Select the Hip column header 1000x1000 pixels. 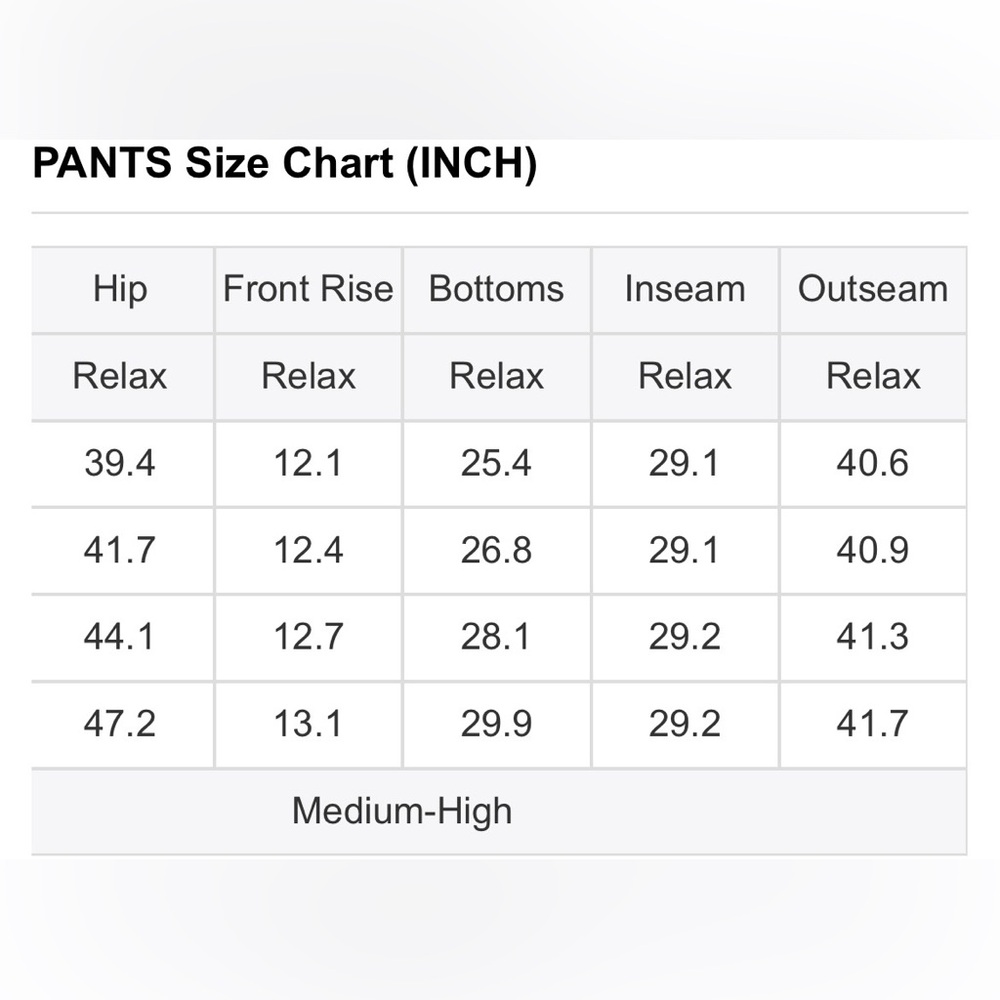click(121, 289)
